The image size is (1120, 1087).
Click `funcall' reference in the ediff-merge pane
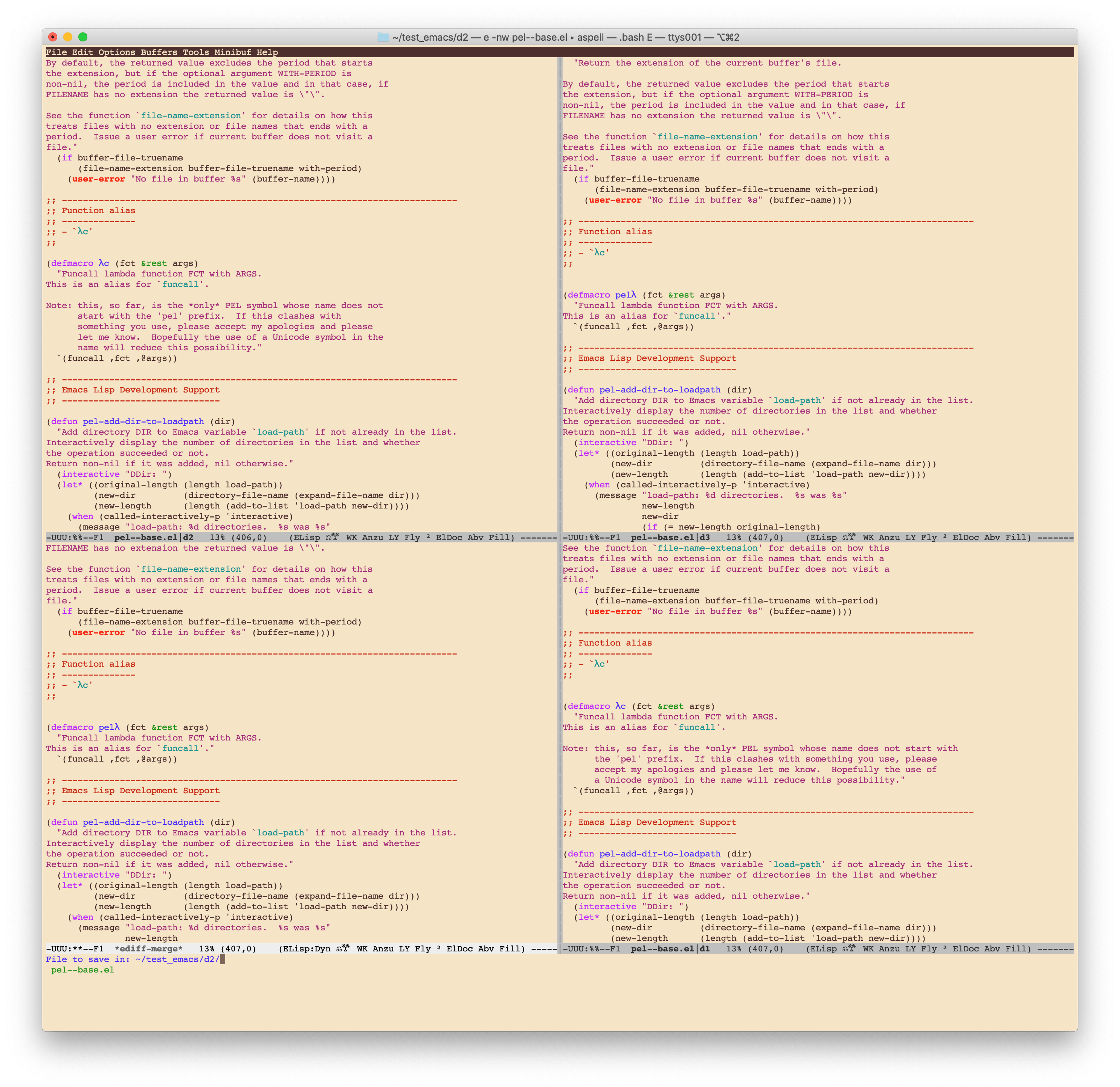pyautogui.click(x=180, y=748)
